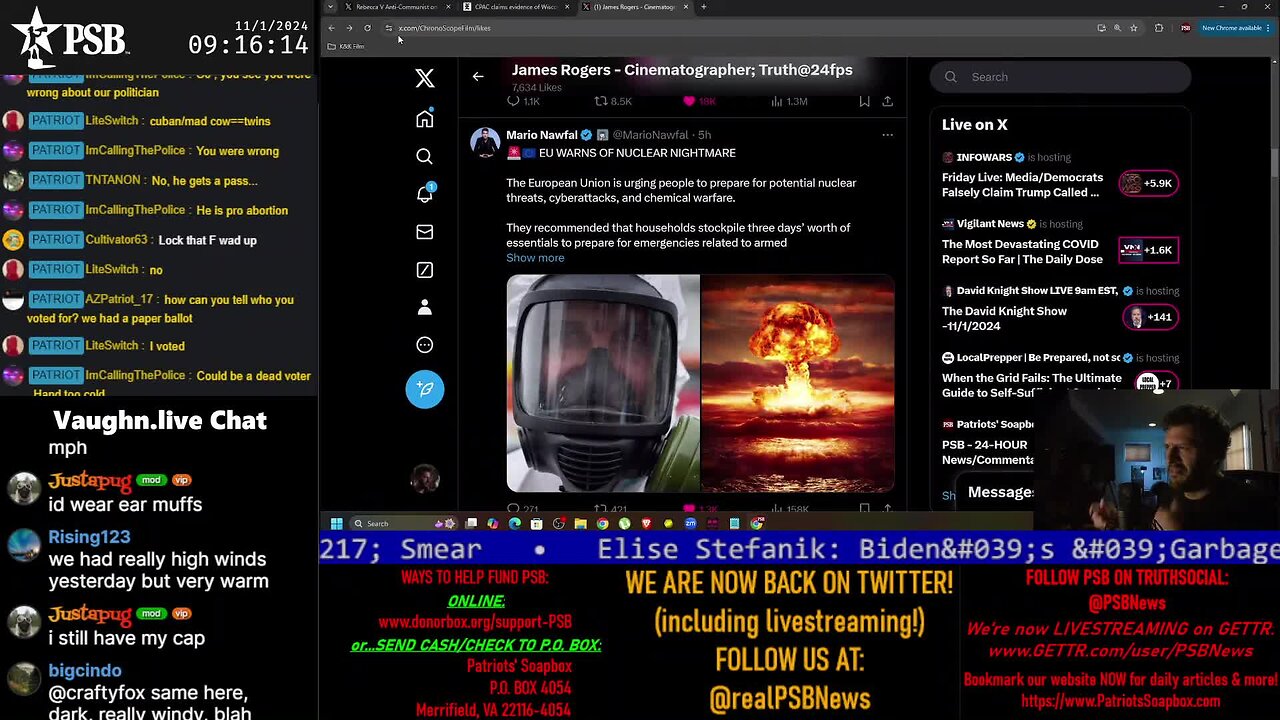This screenshot has width=1280, height=720.
Task: View the gas mask image
Action: 603,384
